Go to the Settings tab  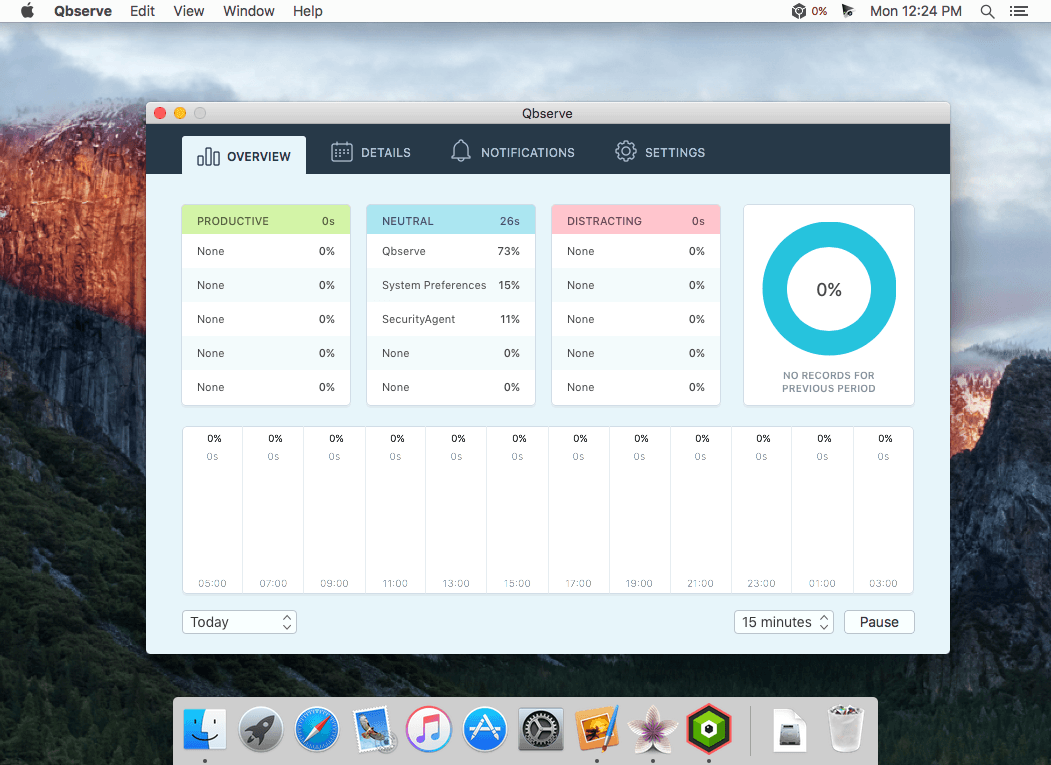[x=660, y=153]
